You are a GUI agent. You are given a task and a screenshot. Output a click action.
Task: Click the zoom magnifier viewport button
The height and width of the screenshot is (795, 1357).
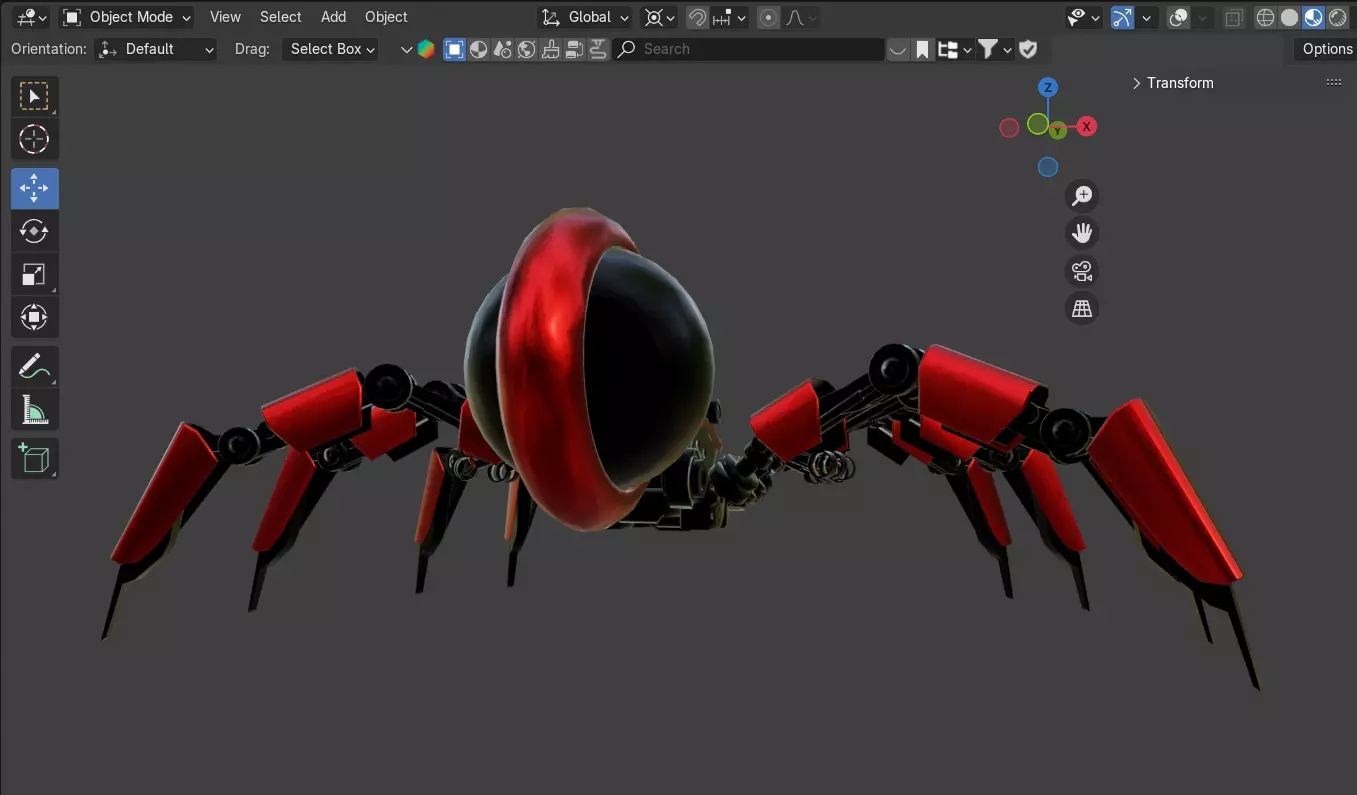point(1081,196)
